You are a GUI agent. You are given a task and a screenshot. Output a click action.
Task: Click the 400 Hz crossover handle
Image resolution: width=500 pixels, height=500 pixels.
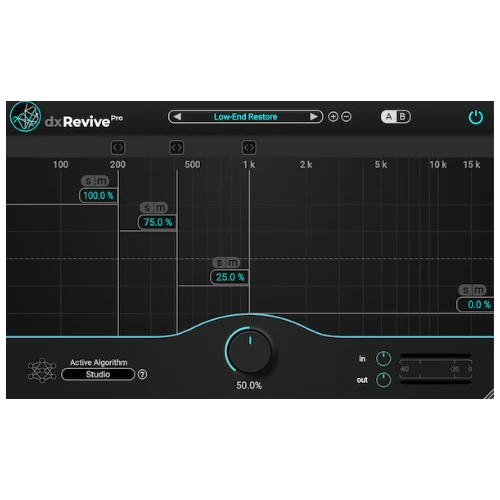[x=177, y=147]
